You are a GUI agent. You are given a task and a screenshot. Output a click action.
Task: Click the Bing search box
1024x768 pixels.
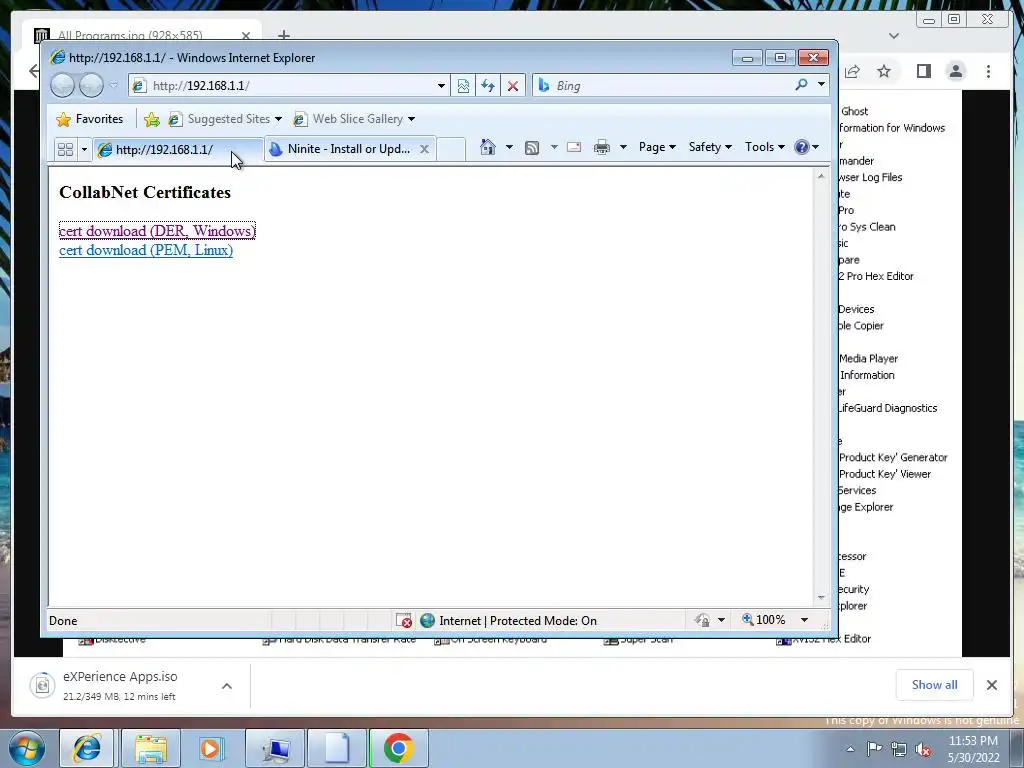click(662, 86)
